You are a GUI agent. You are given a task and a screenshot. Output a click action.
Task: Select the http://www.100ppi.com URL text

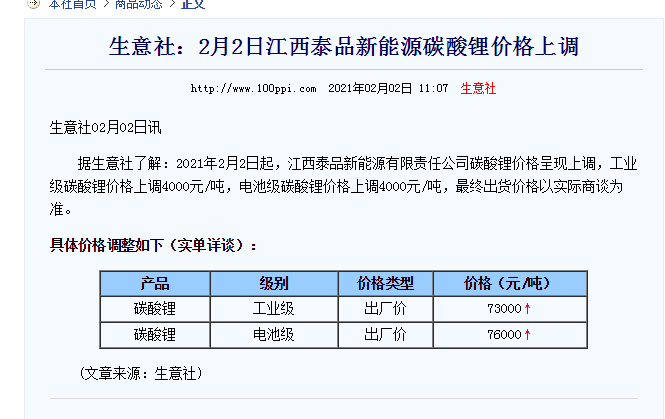pos(253,88)
